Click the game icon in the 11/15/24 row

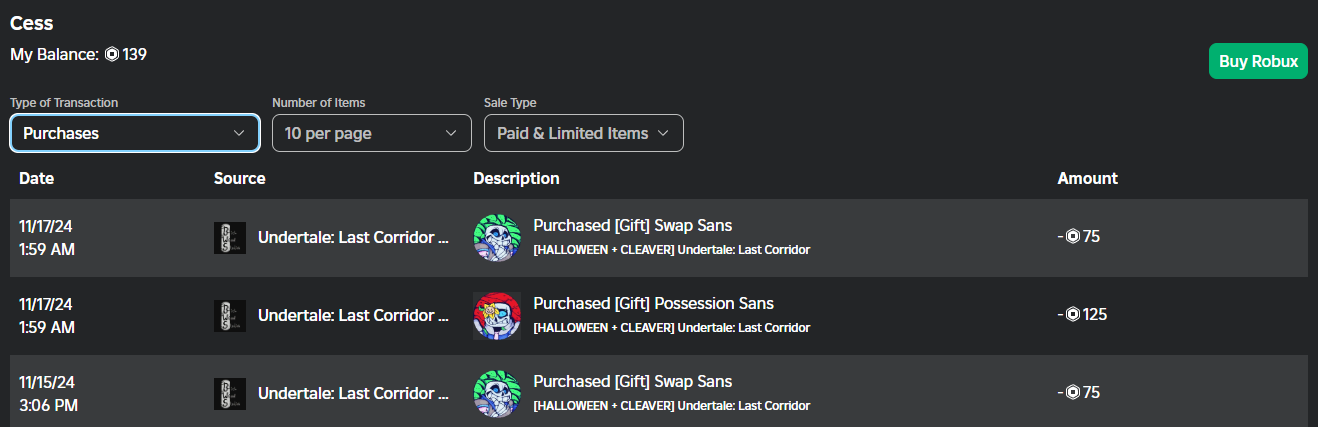(230, 394)
